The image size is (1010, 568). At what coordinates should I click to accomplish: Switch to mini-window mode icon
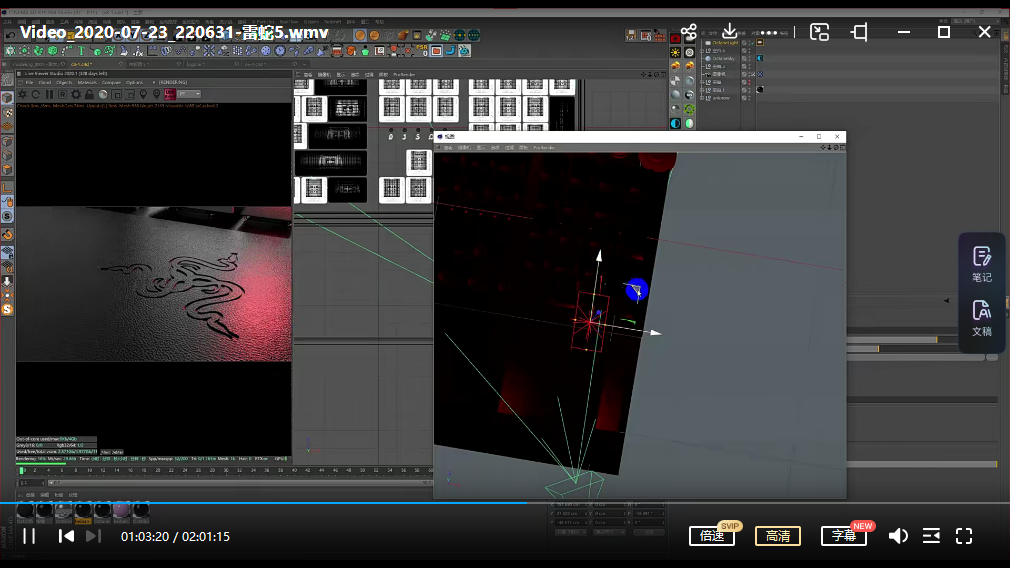point(819,32)
